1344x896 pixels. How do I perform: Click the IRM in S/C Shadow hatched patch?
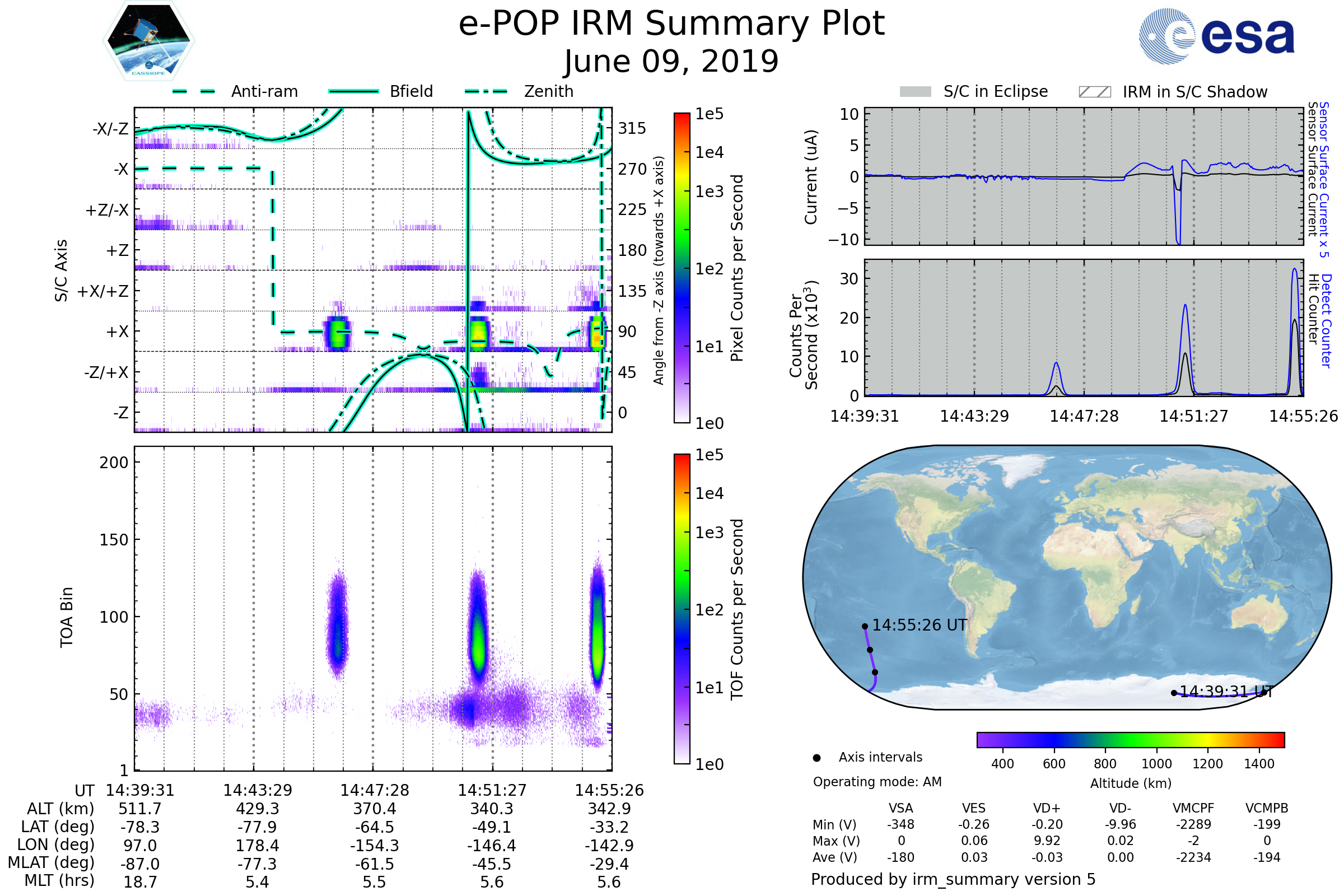tap(1094, 92)
